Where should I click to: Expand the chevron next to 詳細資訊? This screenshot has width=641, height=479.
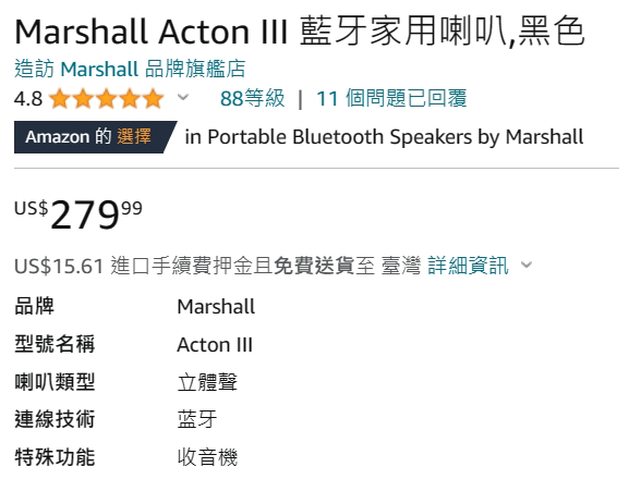point(526,265)
